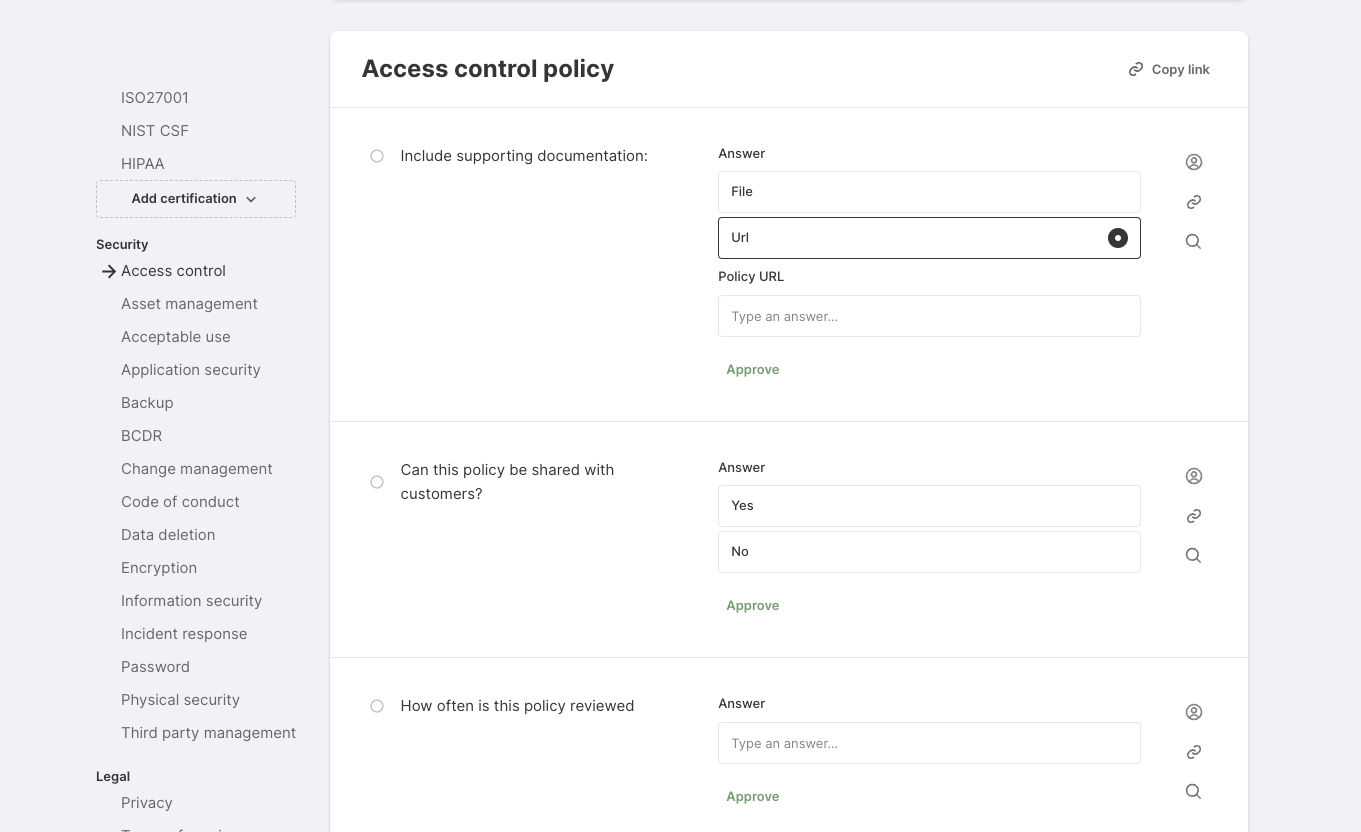1361x832 pixels.
Task: Open the Add certification dropdown
Action: coord(196,199)
